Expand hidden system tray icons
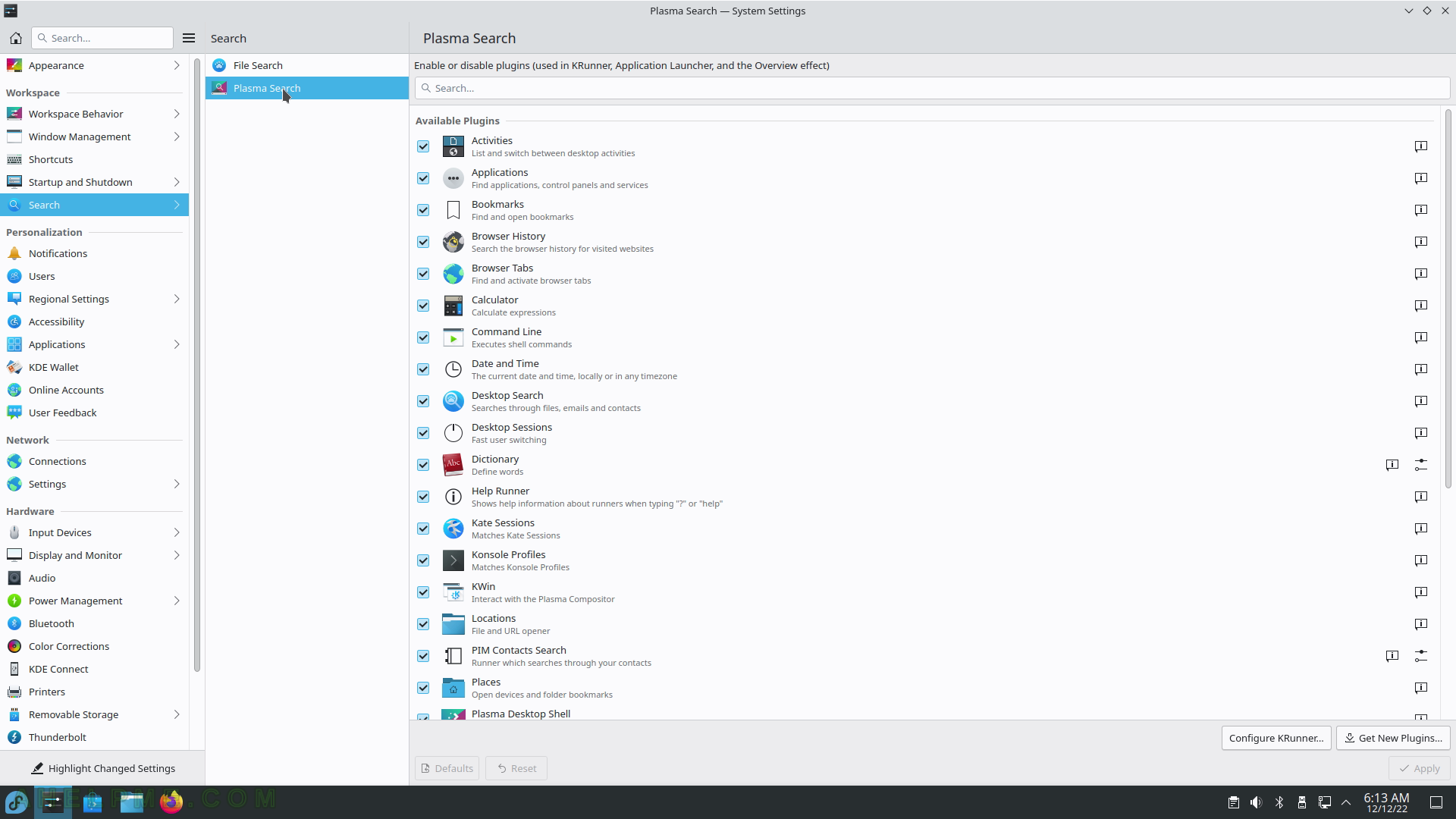1456x819 pixels. point(1346,802)
